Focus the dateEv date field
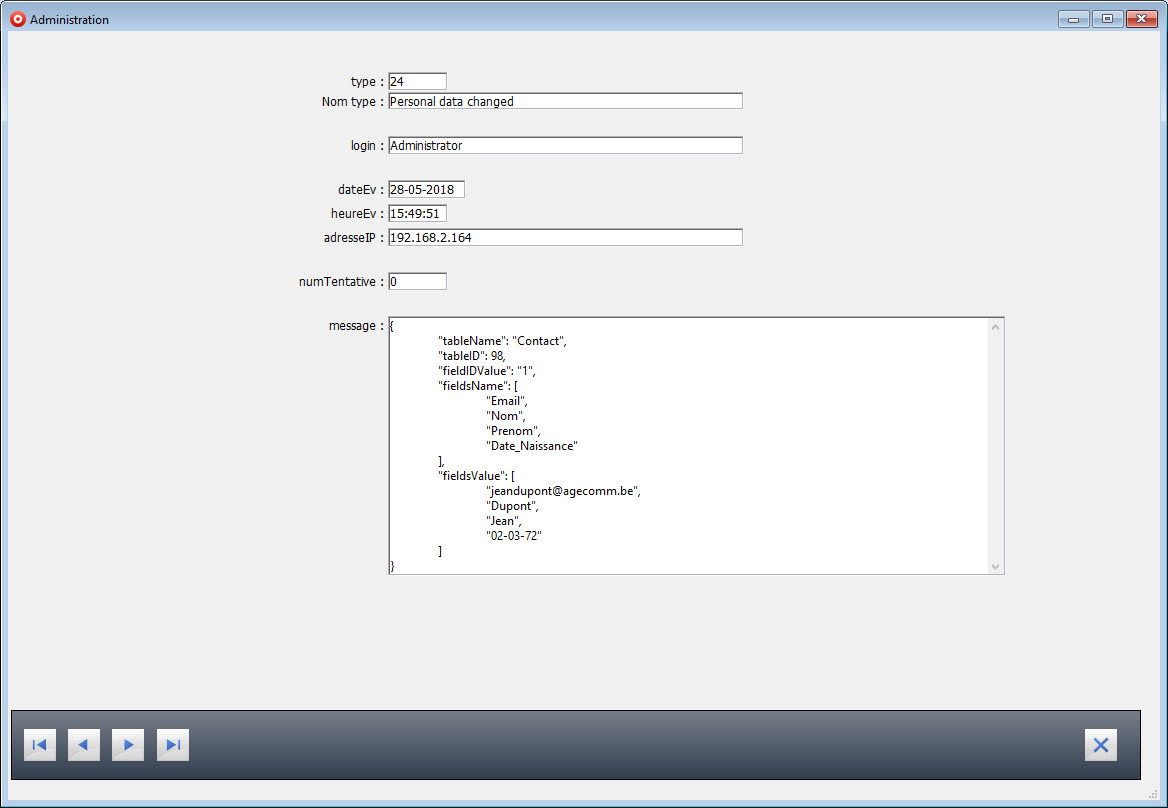This screenshot has height=808, width=1168. pyautogui.click(x=426, y=190)
